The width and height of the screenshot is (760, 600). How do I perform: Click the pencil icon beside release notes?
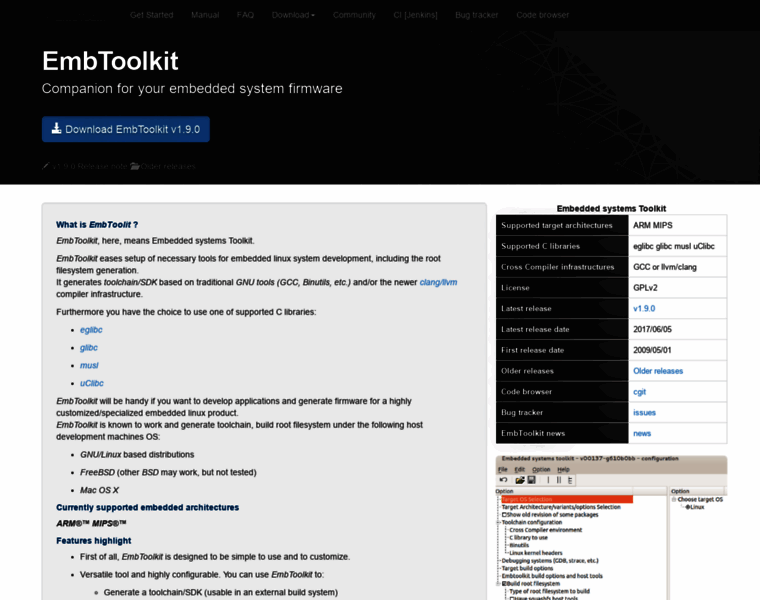(x=46, y=166)
